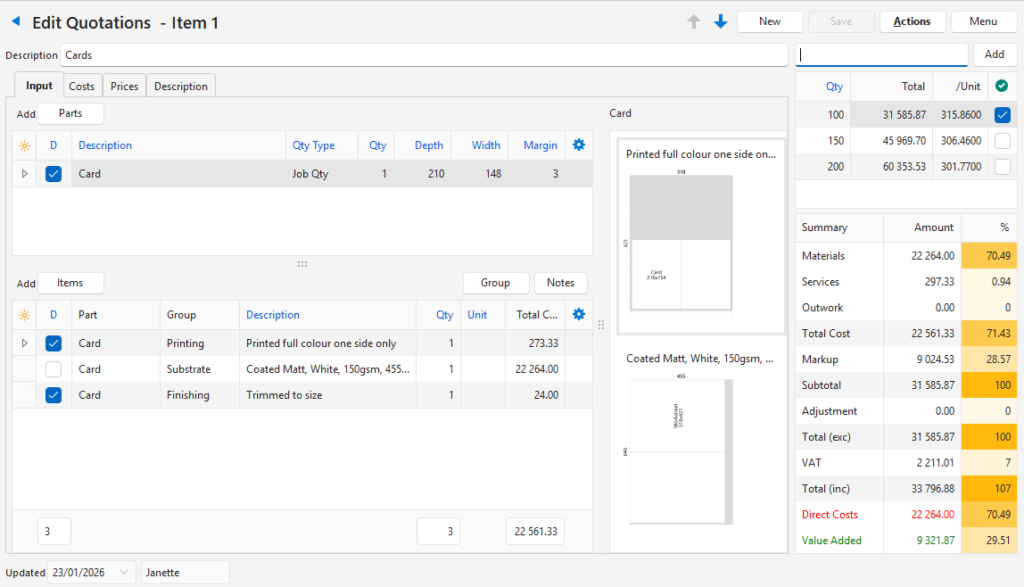Open the gear column settings in the Parts grid
This screenshot has height=587, width=1024.
pos(578,144)
